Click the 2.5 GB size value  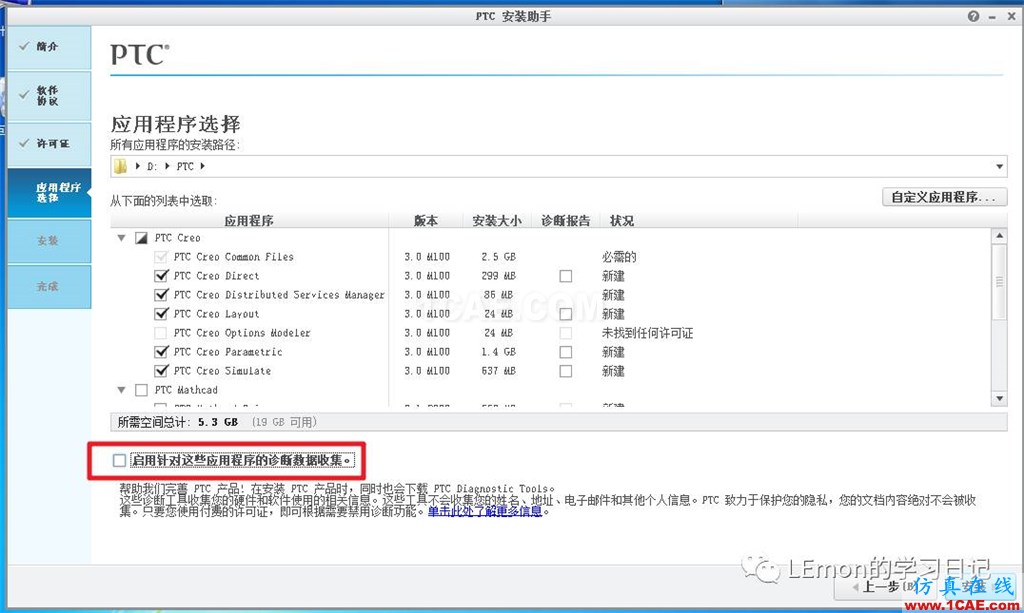(498, 257)
